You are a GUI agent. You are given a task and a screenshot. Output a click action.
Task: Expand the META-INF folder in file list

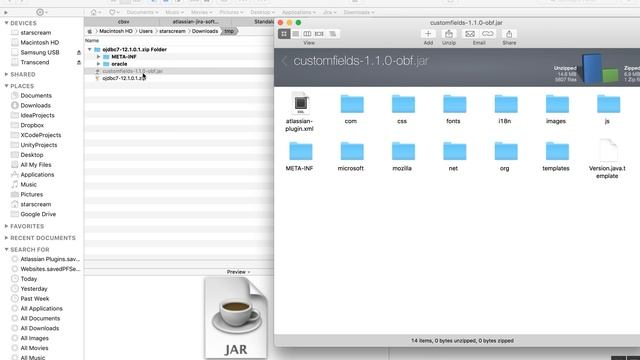point(98,57)
